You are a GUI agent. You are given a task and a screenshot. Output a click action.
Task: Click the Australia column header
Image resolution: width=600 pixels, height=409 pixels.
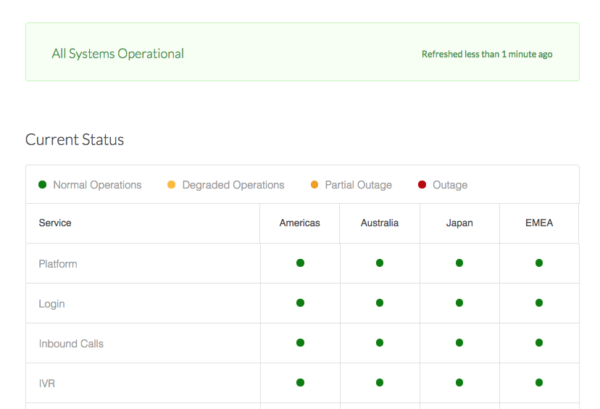pyautogui.click(x=380, y=223)
